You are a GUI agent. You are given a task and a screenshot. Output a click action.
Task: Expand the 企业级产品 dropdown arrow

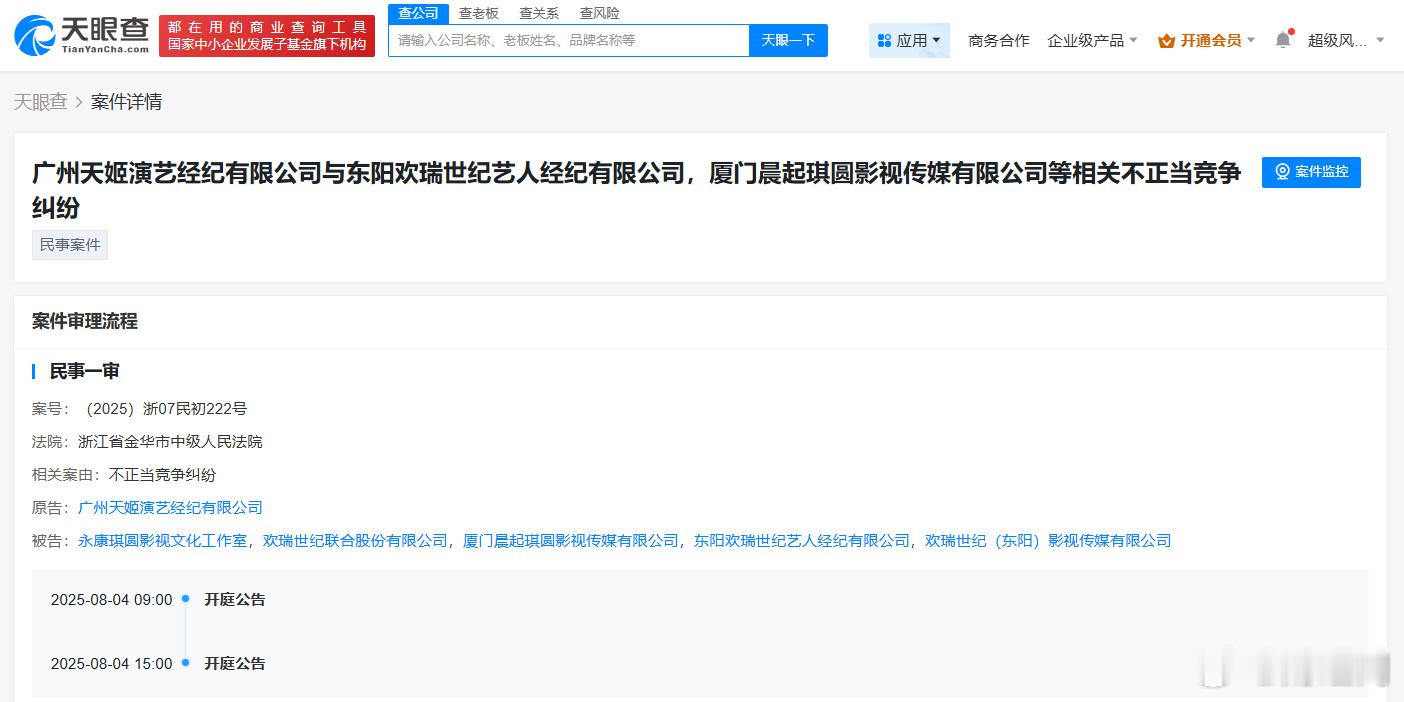tap(1133, 41)
